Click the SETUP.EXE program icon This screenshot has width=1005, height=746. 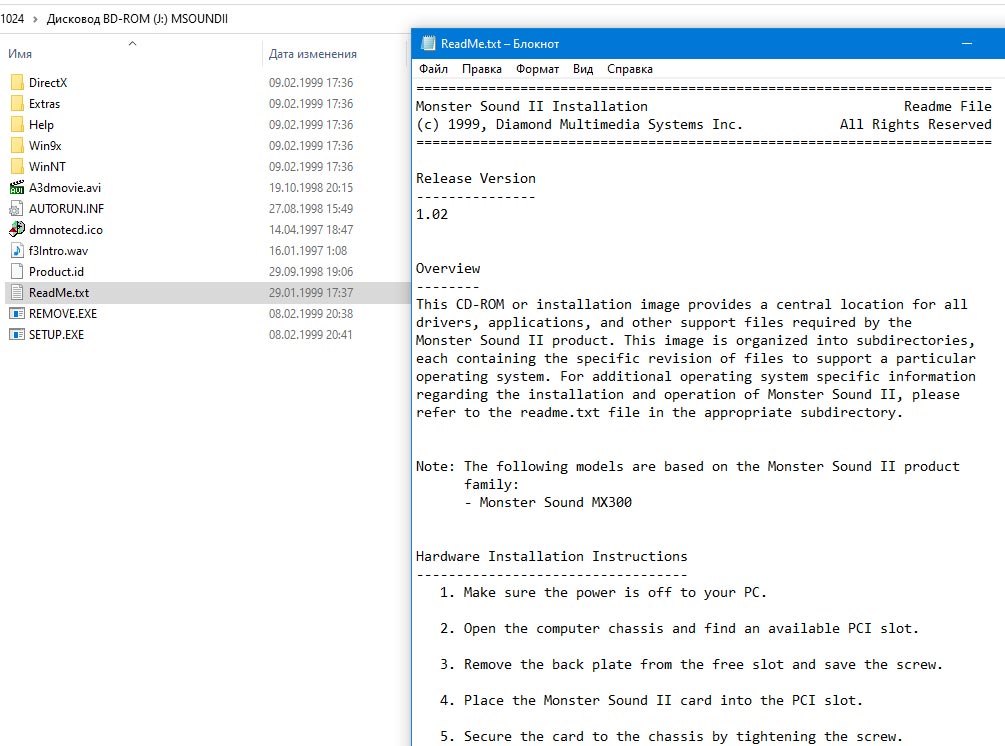tap(17, 335)
